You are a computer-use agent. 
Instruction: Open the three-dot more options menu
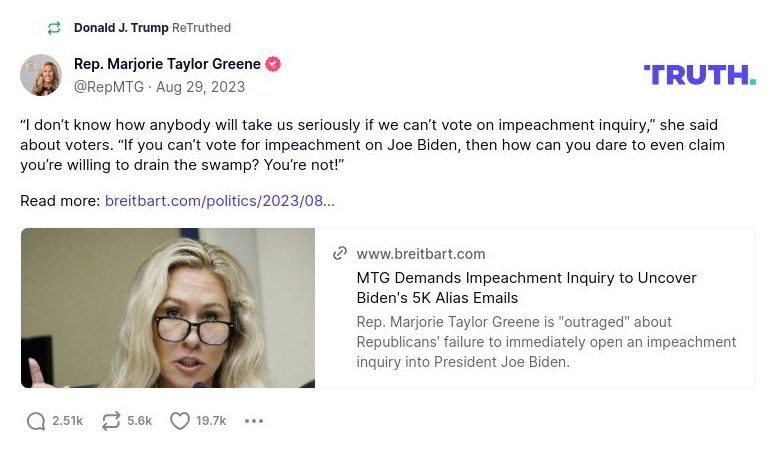pyautogui.click(x=254, y=421)
